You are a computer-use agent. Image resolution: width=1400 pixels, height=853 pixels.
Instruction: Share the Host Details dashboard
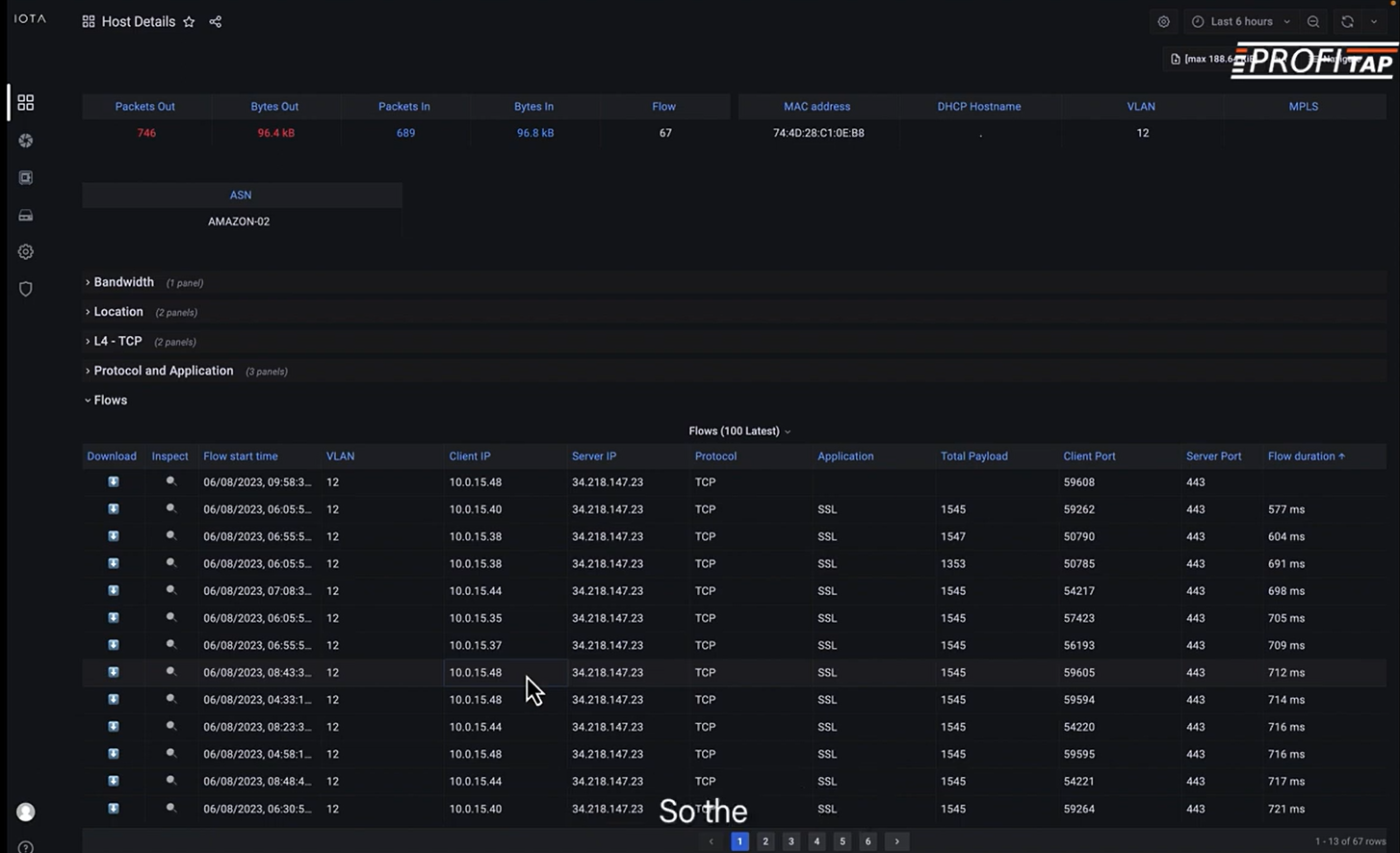(x=215, y=21)
